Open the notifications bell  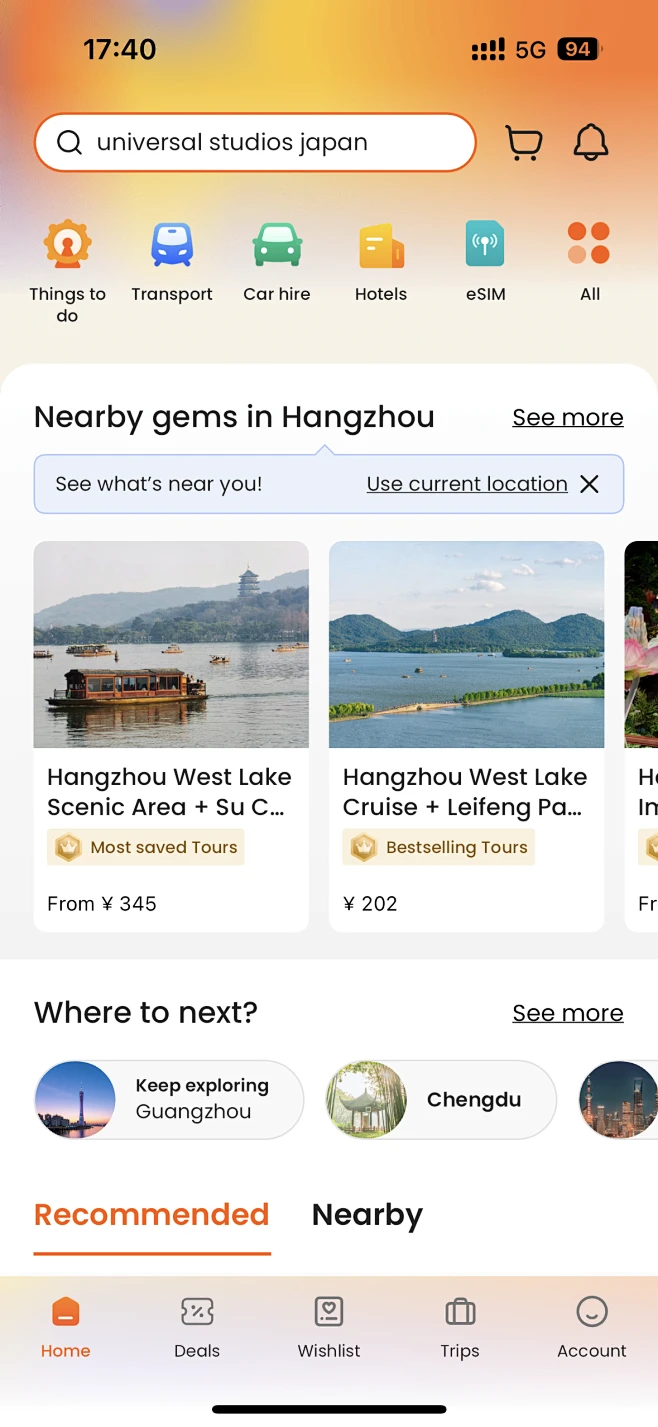(591, 143)
